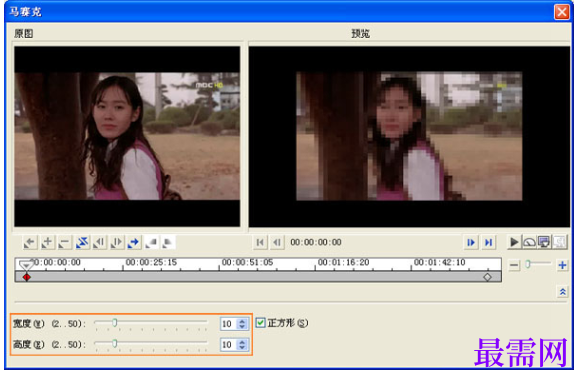Viewport: 586px width, 384px height.
Task: Decrease 宽度 with the down spinner arrow
Action: pyautogui.click(x=242, y=327)
